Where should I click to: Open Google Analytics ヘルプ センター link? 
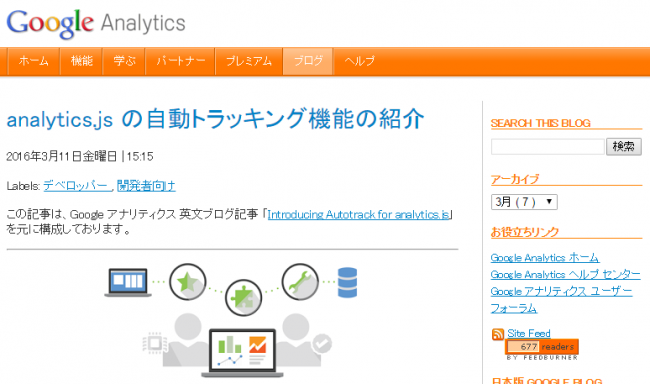tap(565, 275)
